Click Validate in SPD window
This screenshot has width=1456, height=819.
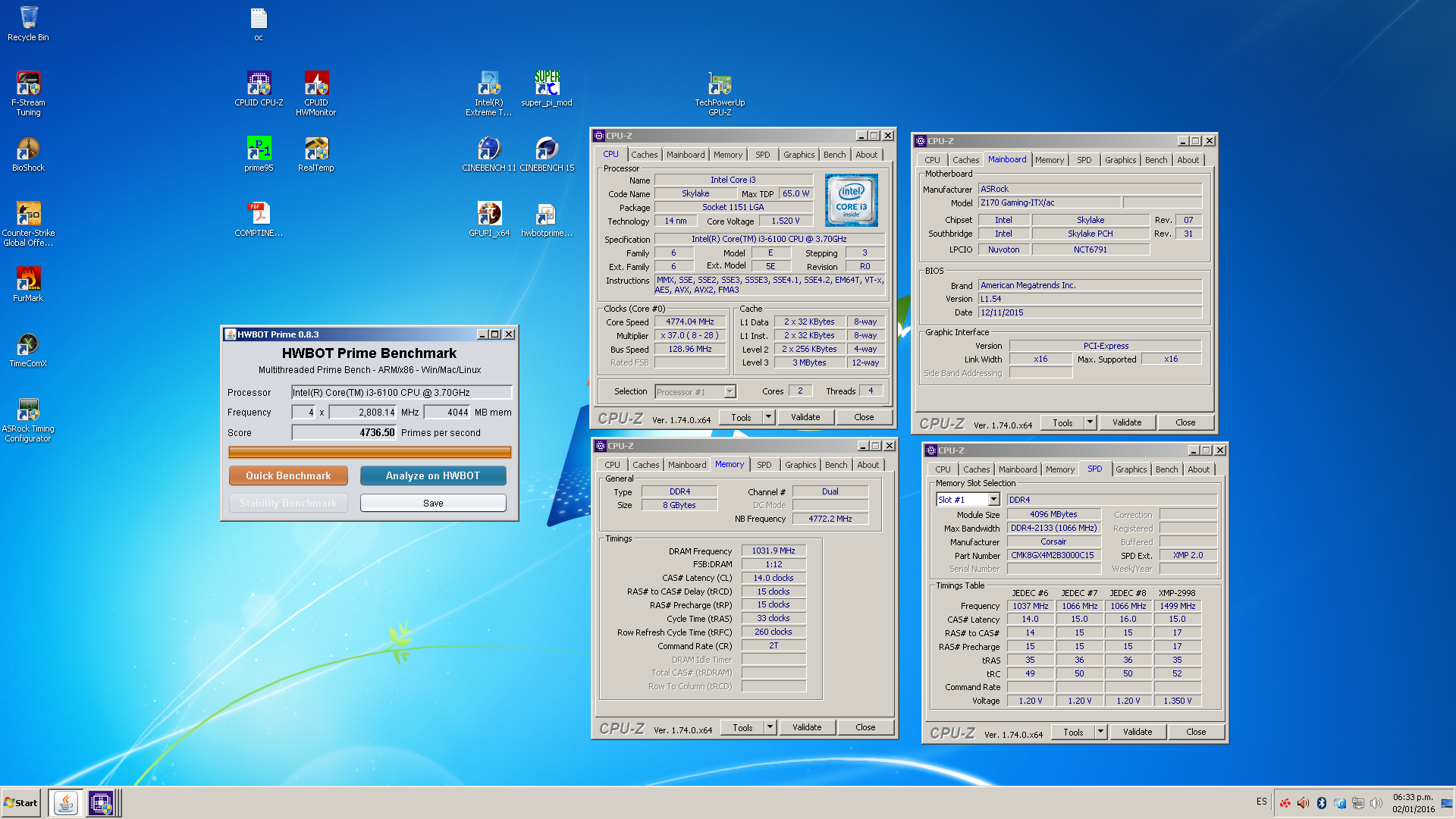[x=1137, y=732]
